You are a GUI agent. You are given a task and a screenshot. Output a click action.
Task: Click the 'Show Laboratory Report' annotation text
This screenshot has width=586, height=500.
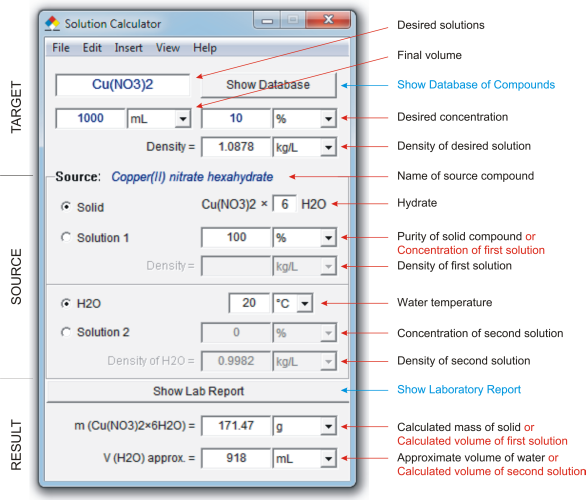pos(459,390)
